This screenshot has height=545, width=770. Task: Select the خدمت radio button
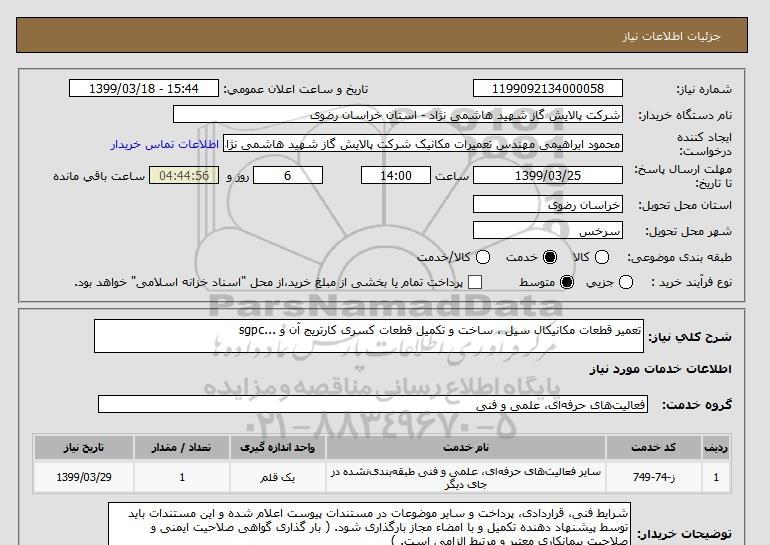pyautogui.click(x=550, y=257)
